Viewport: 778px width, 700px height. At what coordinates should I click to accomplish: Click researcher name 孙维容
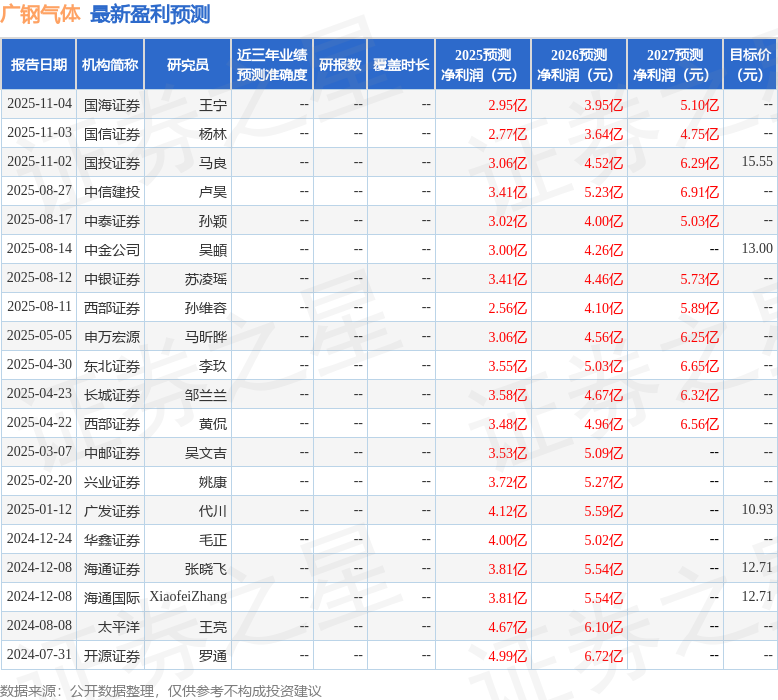tap(206, 308)
